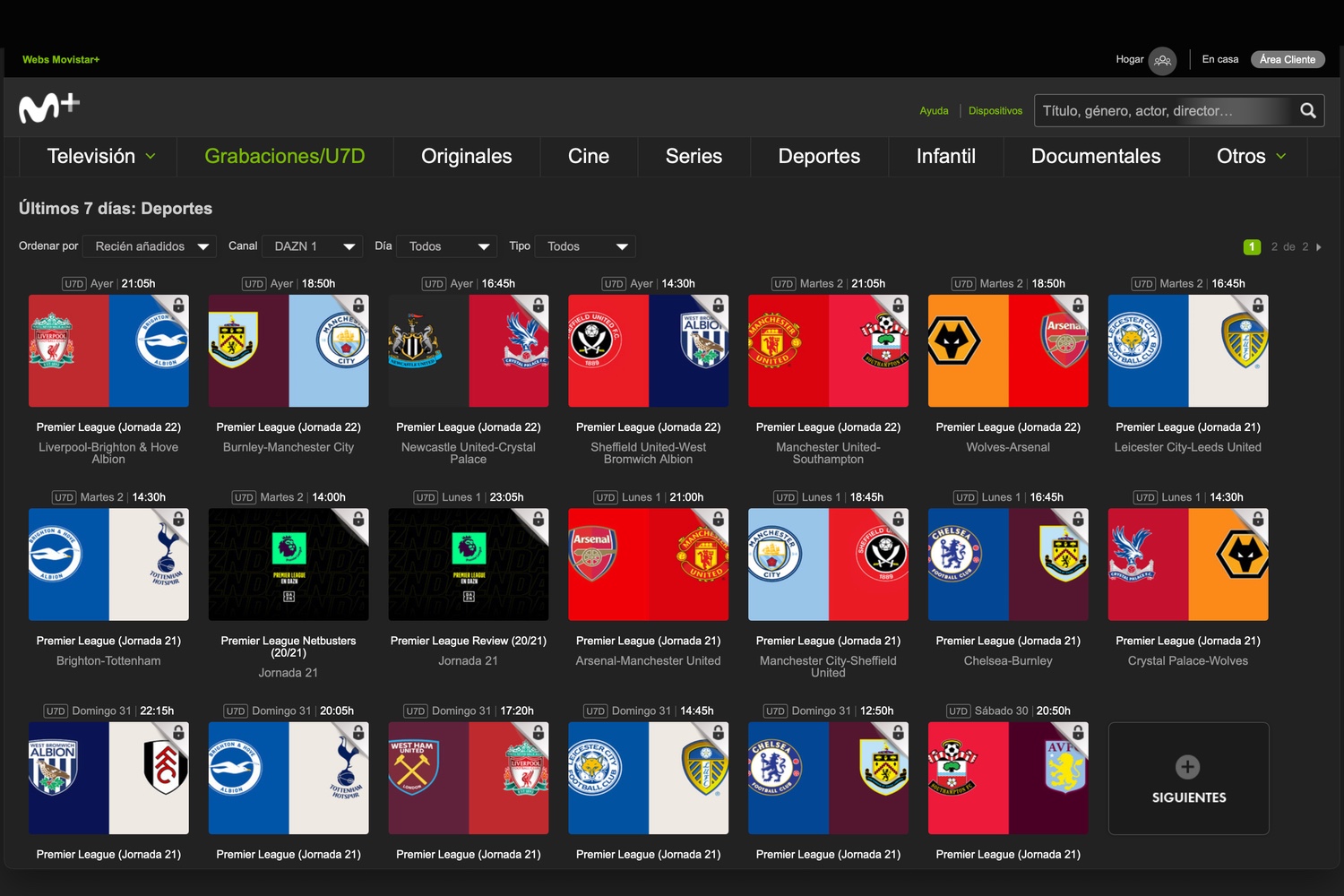This screenshot has height=896, width=1344.
Task: Click the search magnifier icon
Action: (x=1307, y=111)
